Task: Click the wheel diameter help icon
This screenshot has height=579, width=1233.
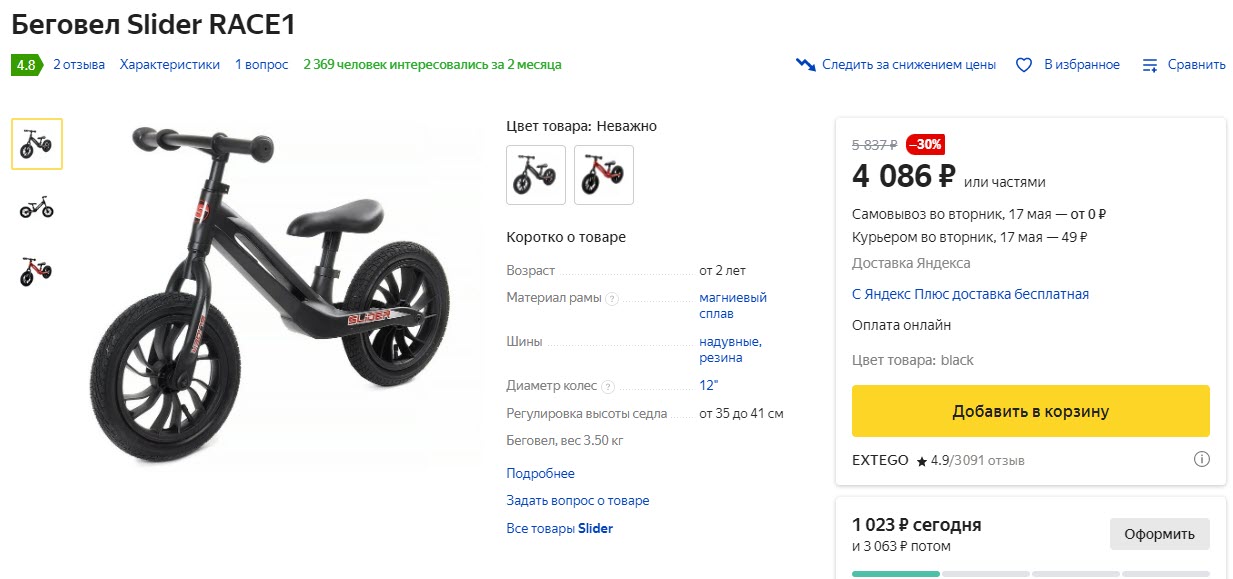Action: 608,386
